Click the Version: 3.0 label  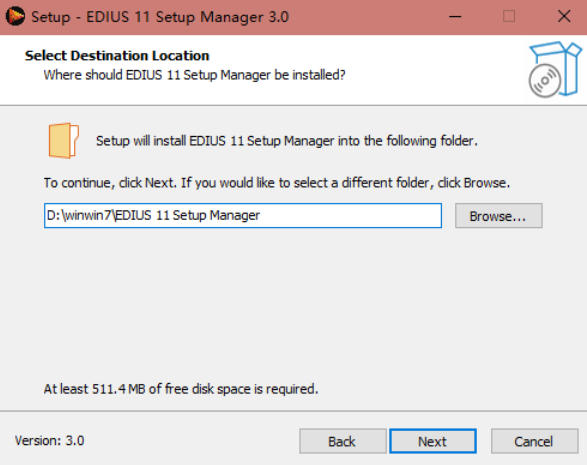(49, 441)
